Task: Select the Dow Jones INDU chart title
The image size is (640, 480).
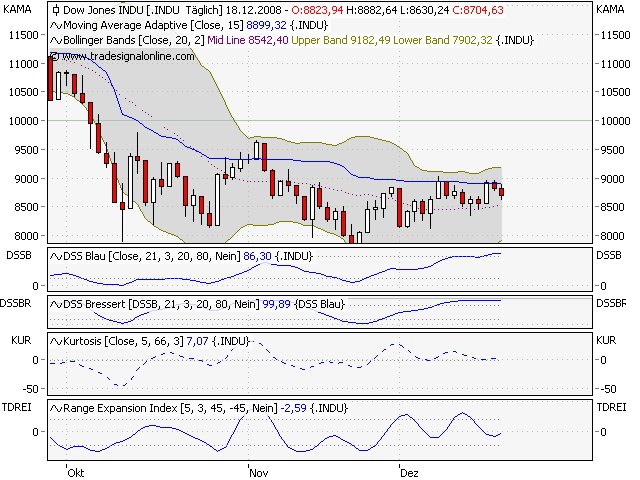Action: pyautogui.click(x=143, y=10)
